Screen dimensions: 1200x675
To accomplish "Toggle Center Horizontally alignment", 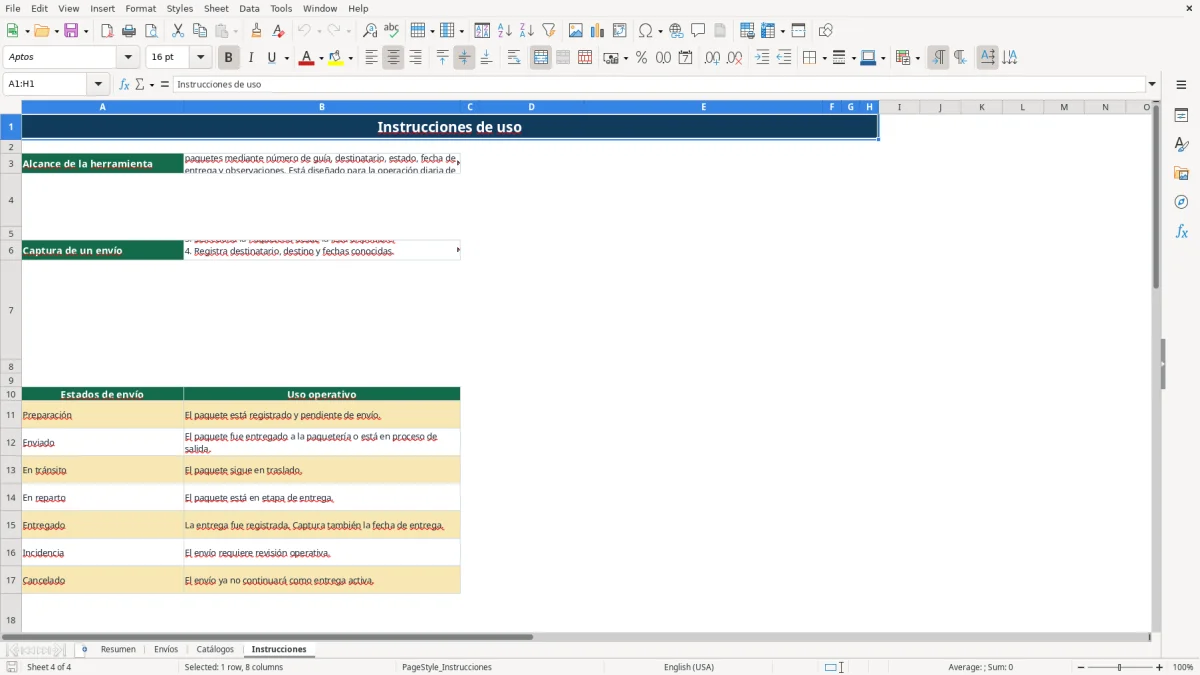I will coord(393,58).
